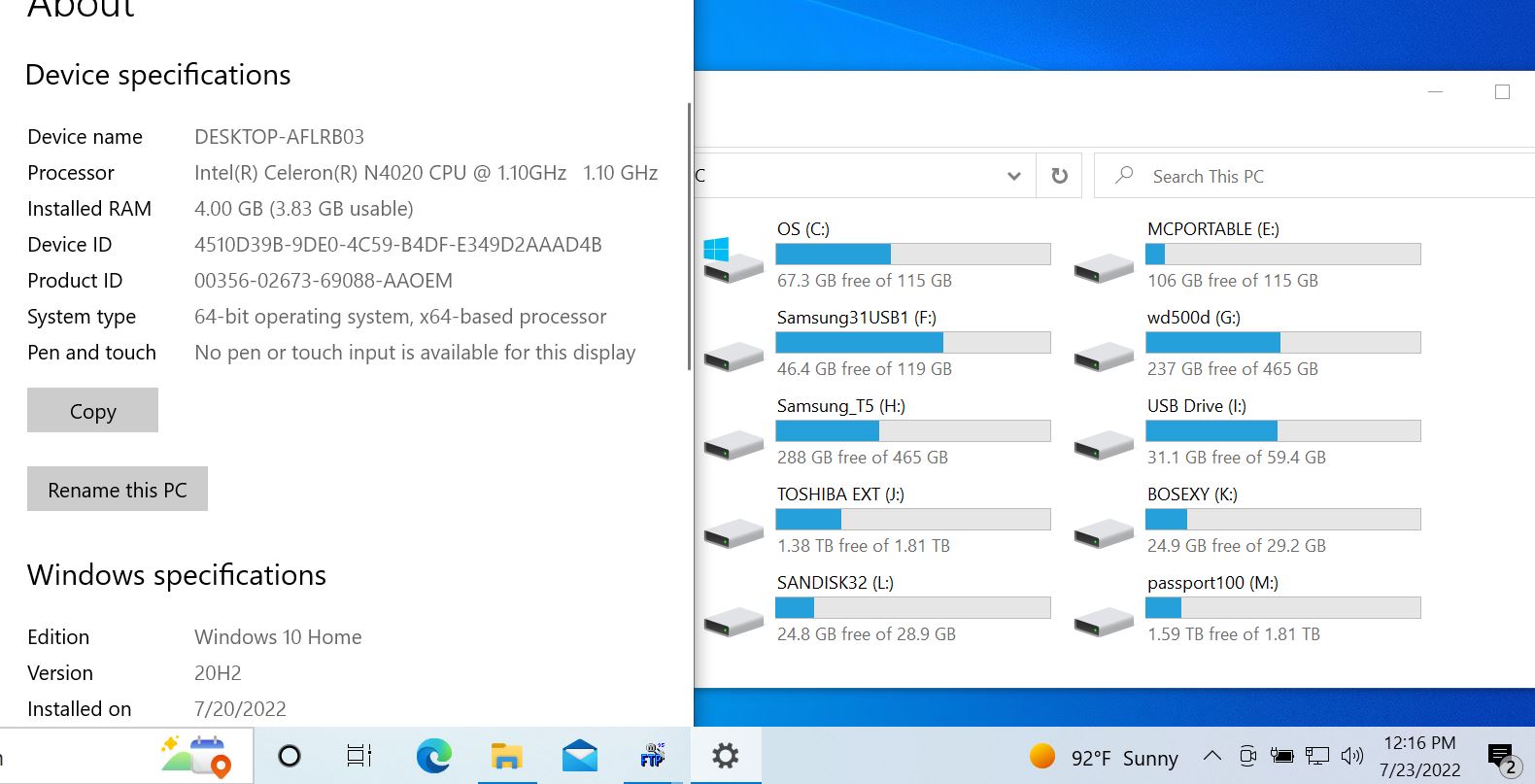
Task: Select the passport100 (M:) drive icon
Action: (1104, 621)
